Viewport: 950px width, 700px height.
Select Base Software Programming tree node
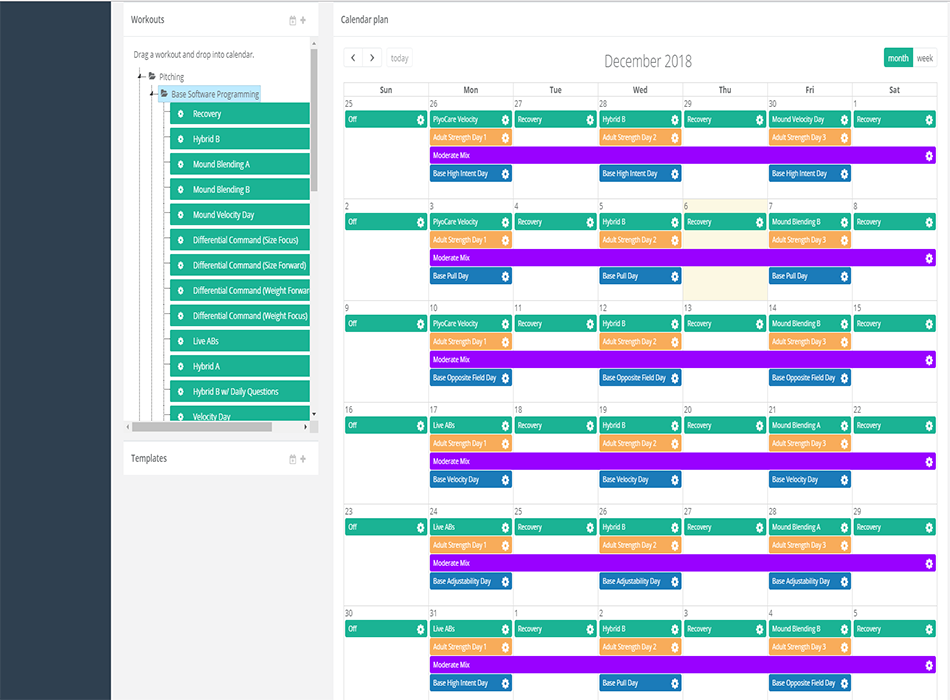[x=214, y=94]
